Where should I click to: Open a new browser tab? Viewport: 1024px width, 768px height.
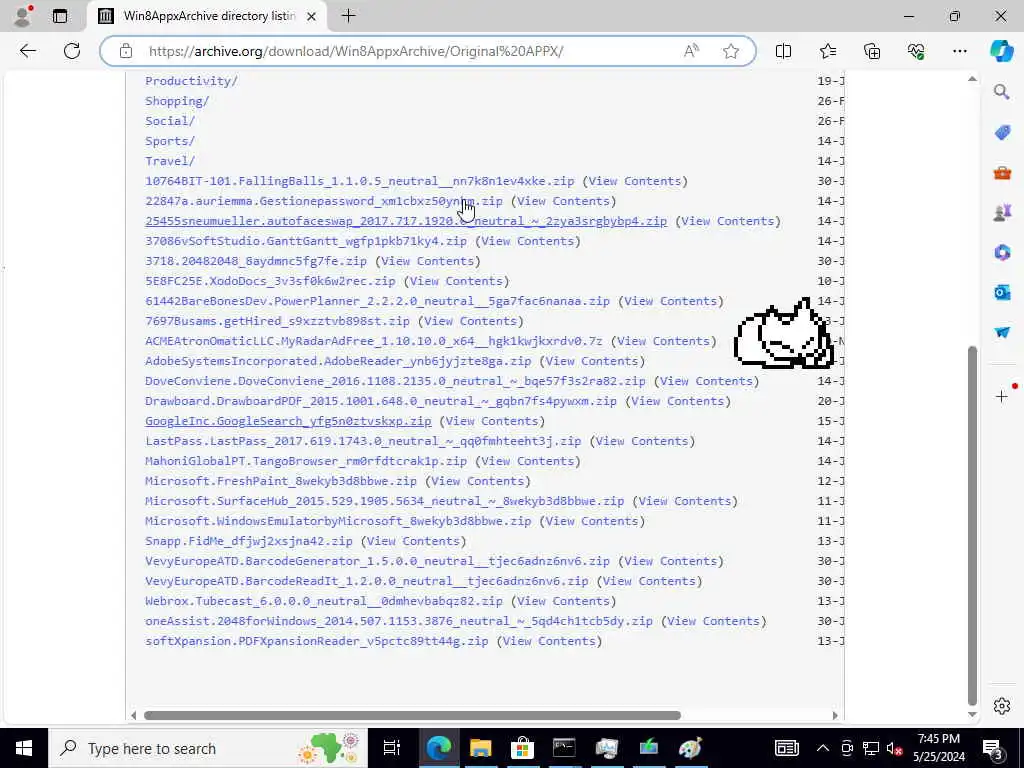348,16
